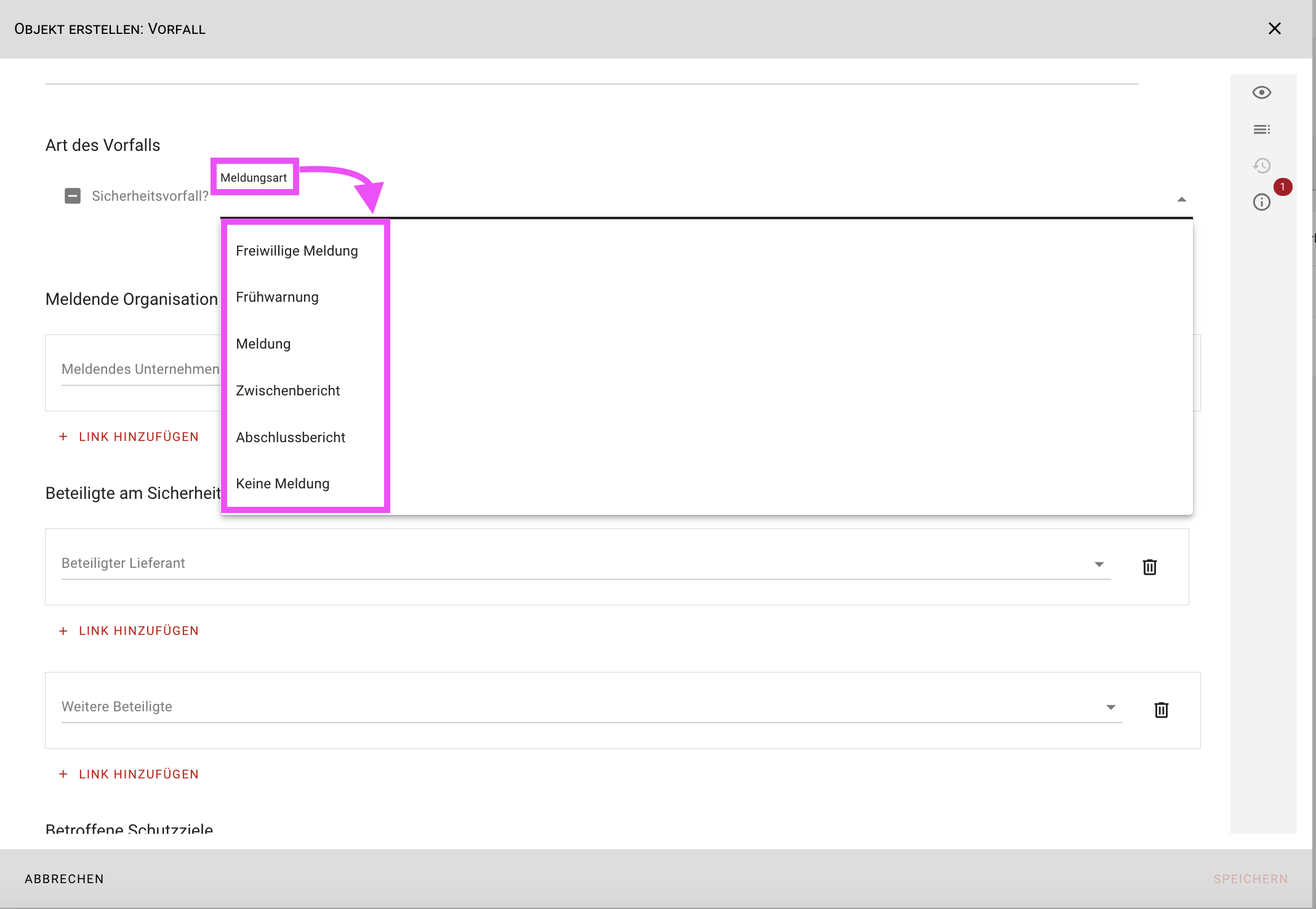Open the list outline icon in sidebar
The width and height of the screenshot is (1316, 909).
click(x=1261, y=129)
